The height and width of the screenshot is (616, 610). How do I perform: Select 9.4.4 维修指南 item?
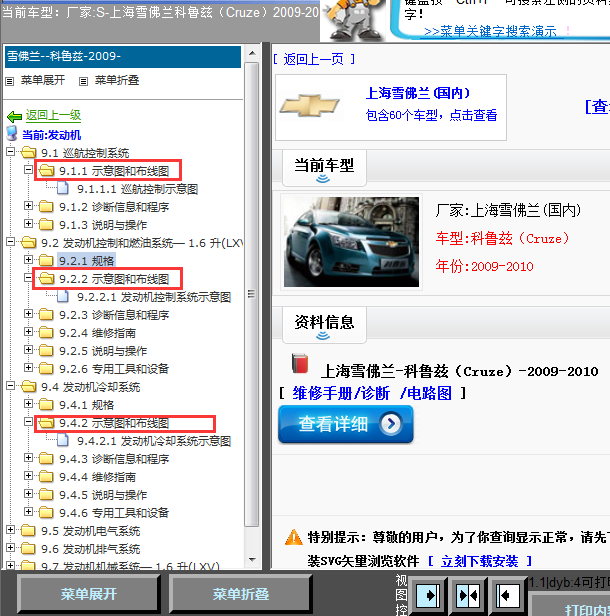point(97,477)
